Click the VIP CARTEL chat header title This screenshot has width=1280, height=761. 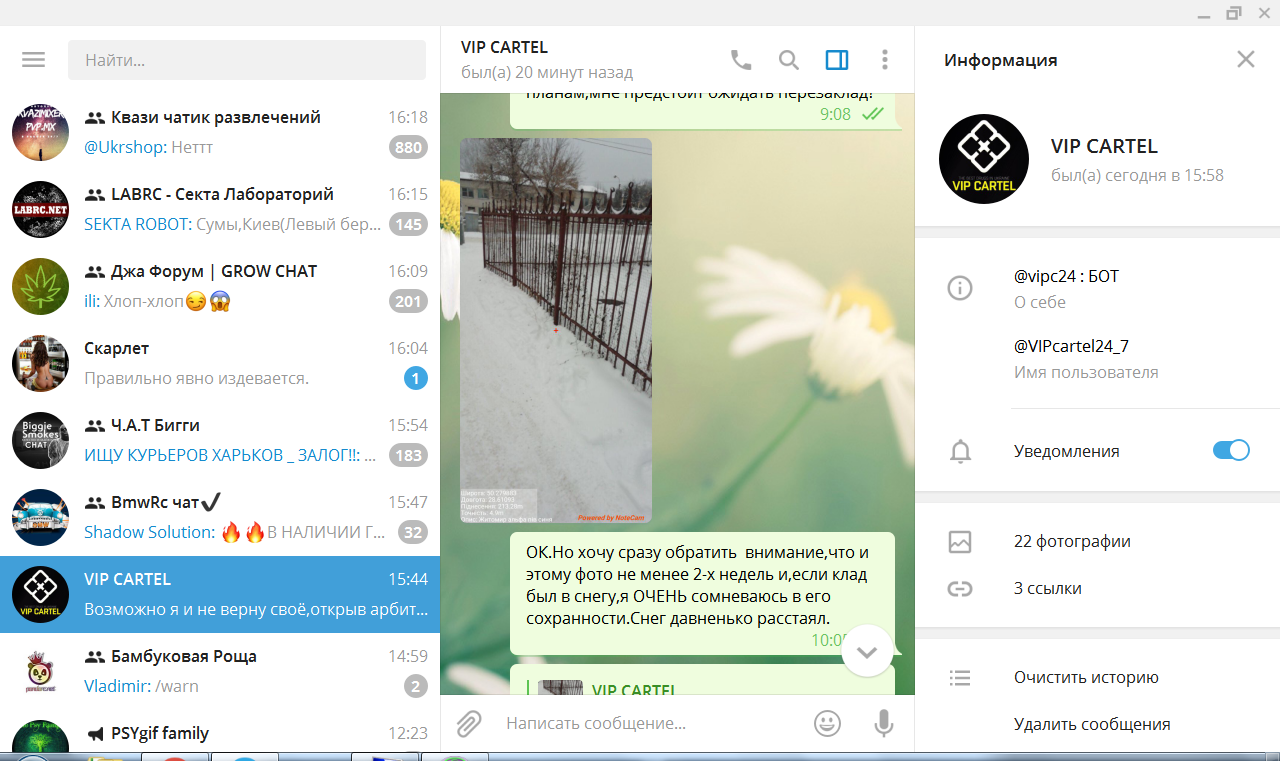(504, 47)
